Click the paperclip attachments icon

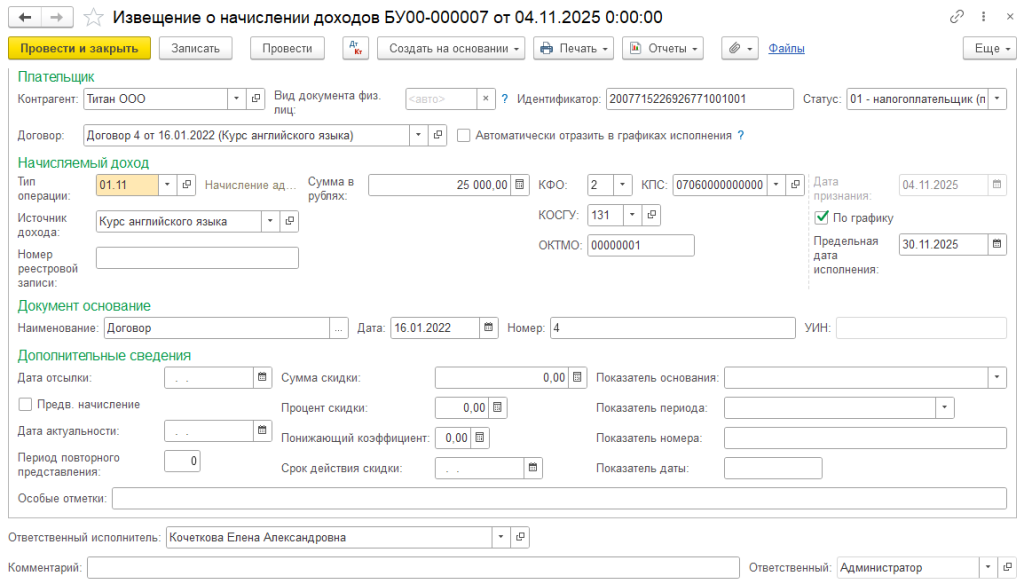point(735,48)
